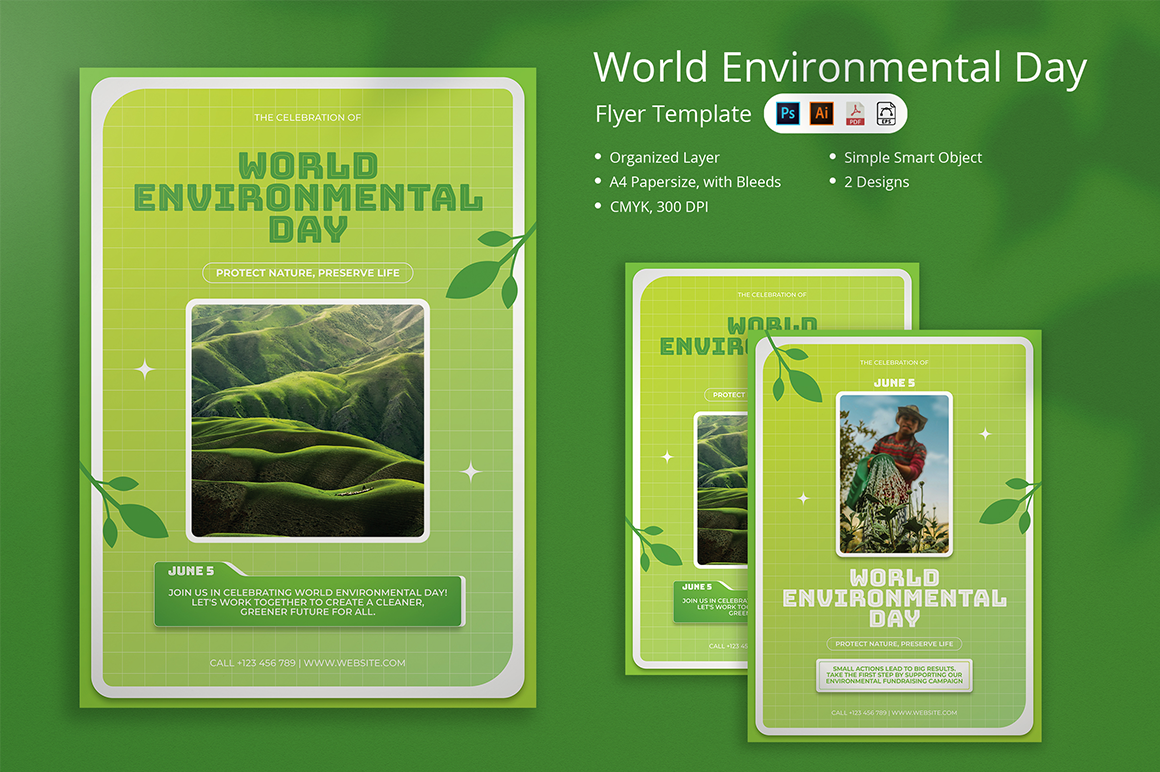This screenshot has width=1160, height=772.
Task: Click the large flyer's 'Protect Nature, Preserve Life' pill
Action: point(307,273)
